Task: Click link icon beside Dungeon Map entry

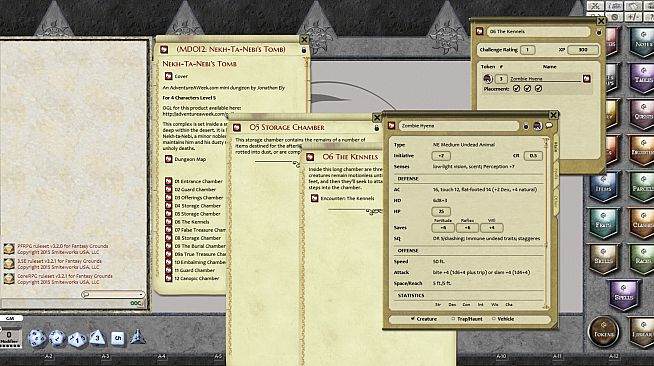Action: 169,159
